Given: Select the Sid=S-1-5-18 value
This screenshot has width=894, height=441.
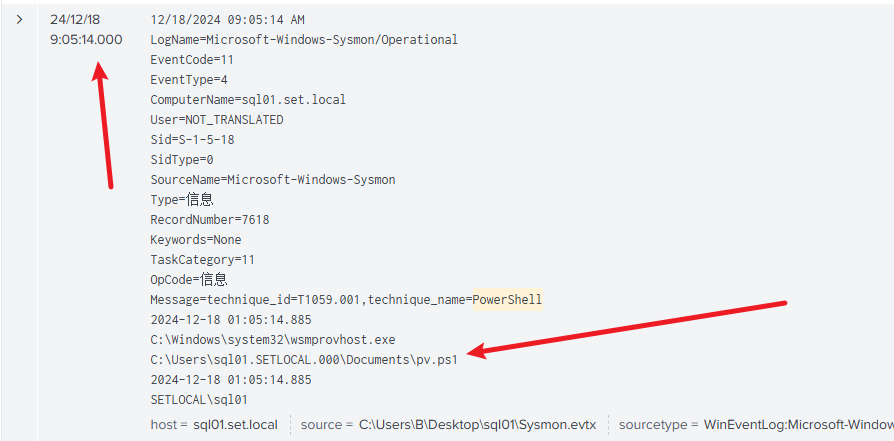Looking at the screenshot, I should point(192,140).
